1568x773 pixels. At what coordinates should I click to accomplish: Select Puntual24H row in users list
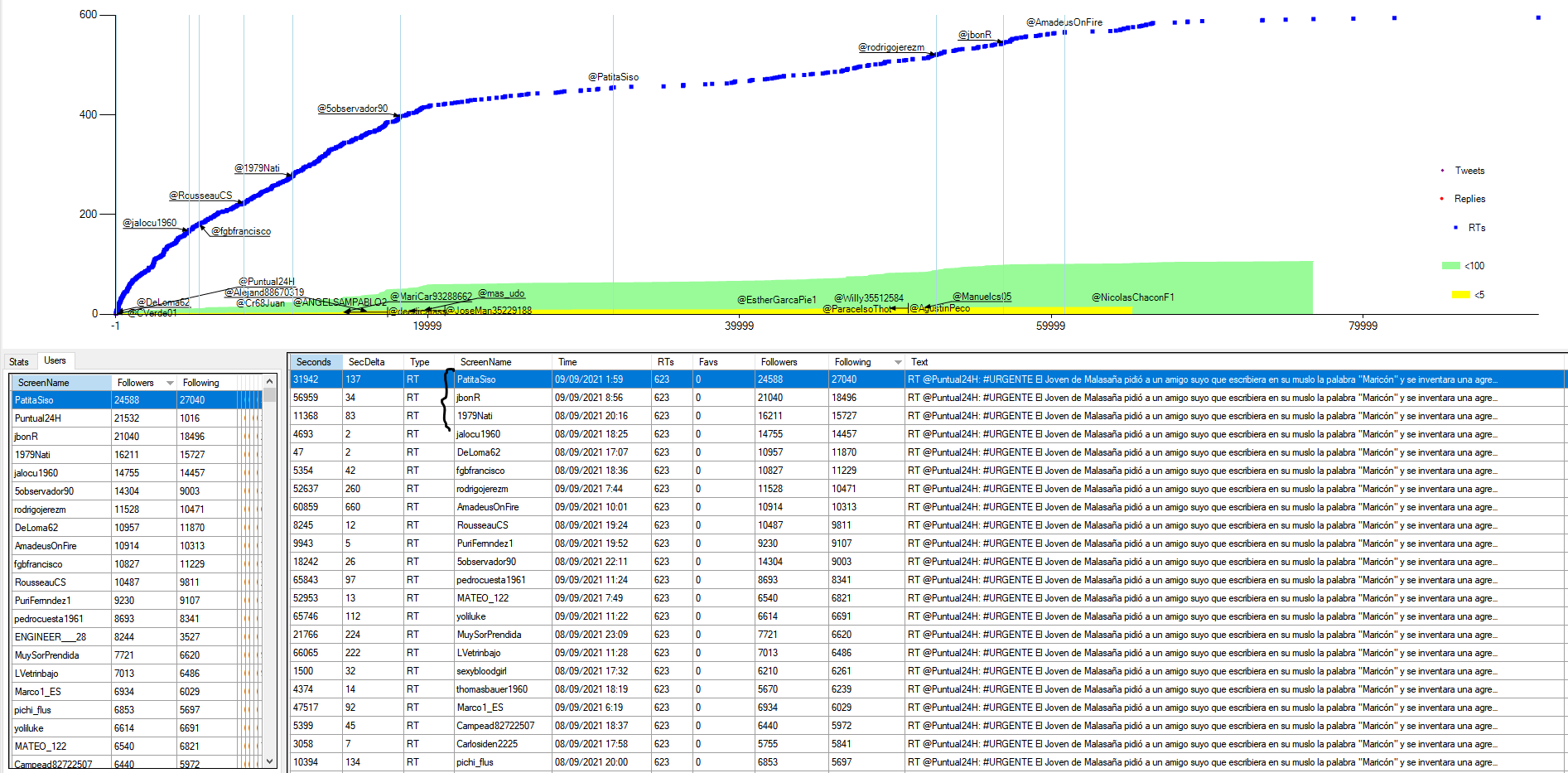(x=38, y=418)
